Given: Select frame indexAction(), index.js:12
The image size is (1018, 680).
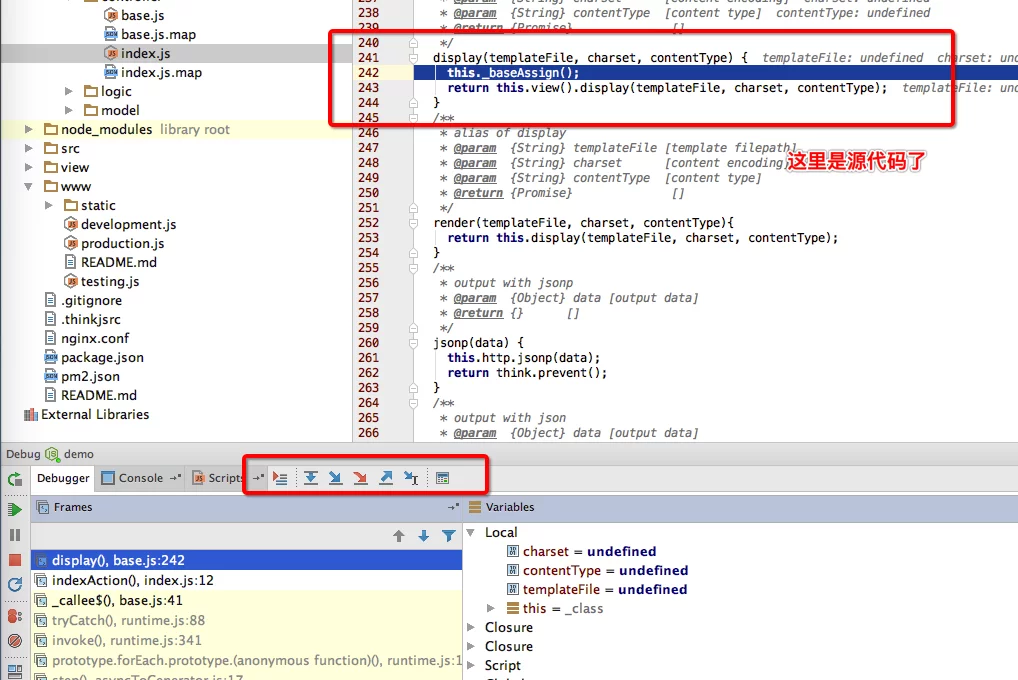Looking at the screenshot, I should coord(247,581).
